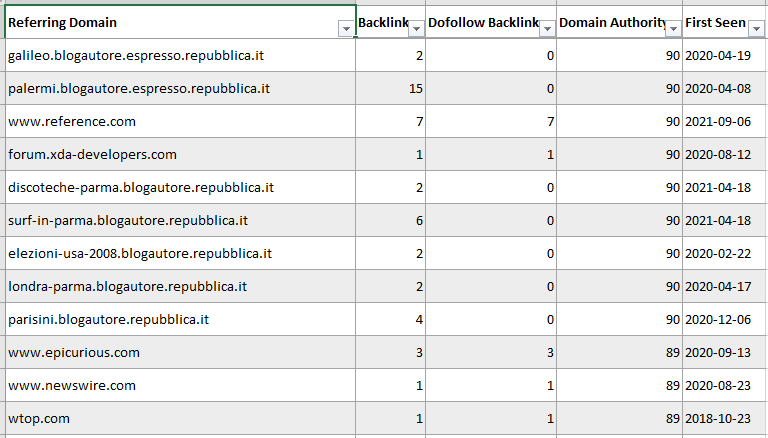768x438 pixels.
Task: Click the First Seen date 2021-09-06
Action: pyautogui.click(x=725, y=121)
